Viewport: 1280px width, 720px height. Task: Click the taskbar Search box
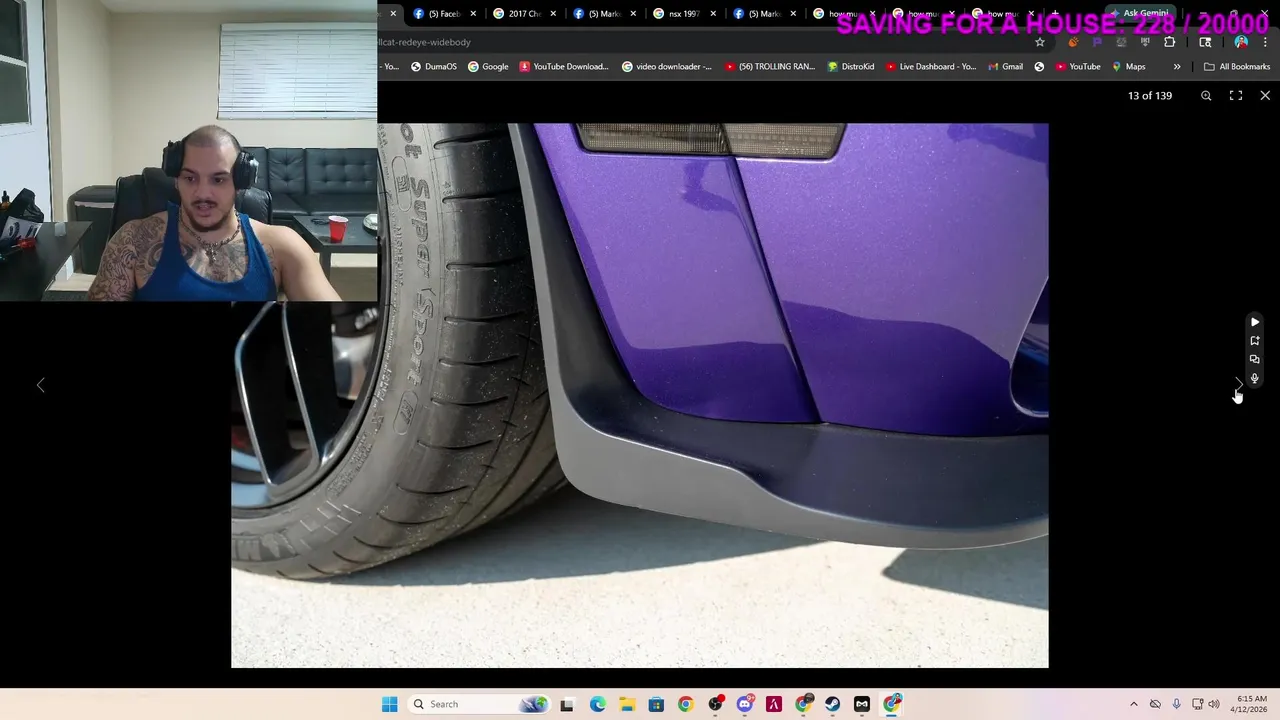click(x=481, y=704)
